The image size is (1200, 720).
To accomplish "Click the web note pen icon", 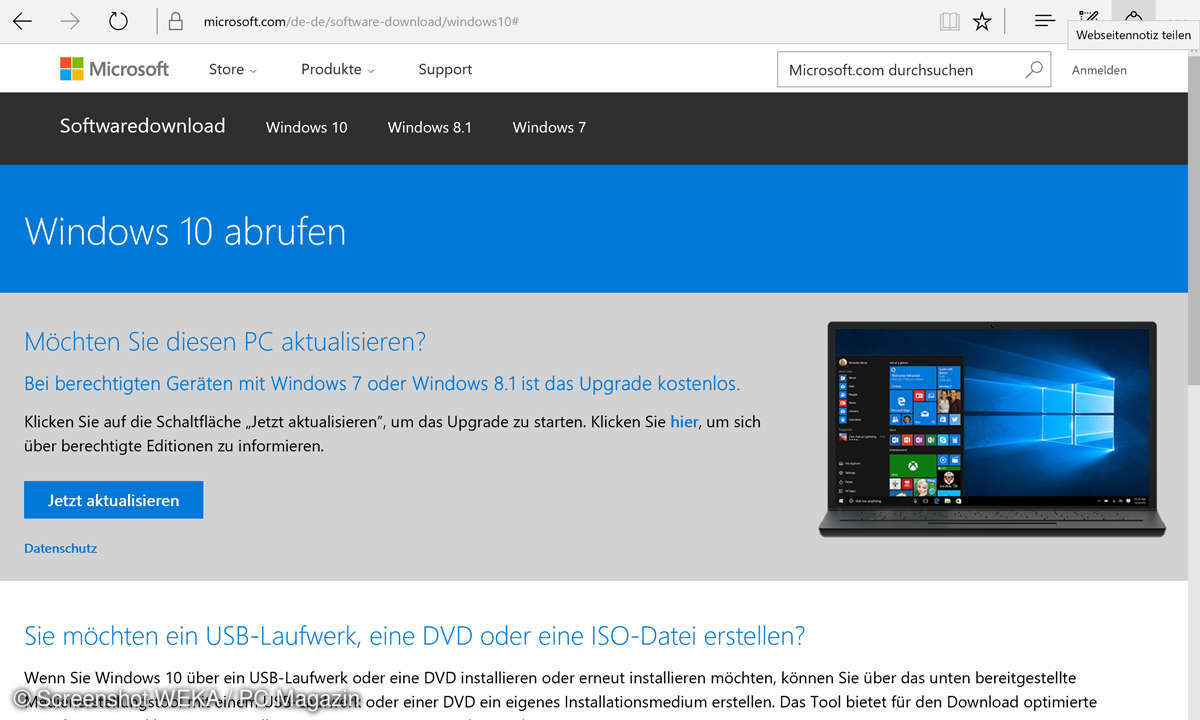I will pyautogui.click(x=1089, y=17).
